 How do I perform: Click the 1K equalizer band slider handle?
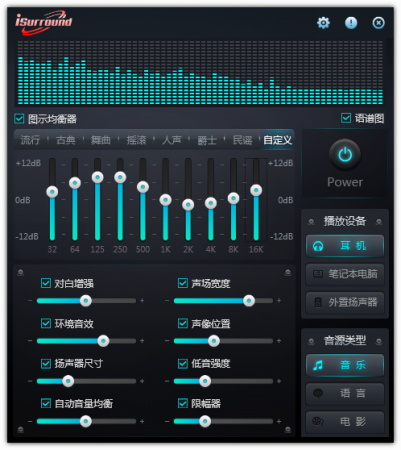165,200
